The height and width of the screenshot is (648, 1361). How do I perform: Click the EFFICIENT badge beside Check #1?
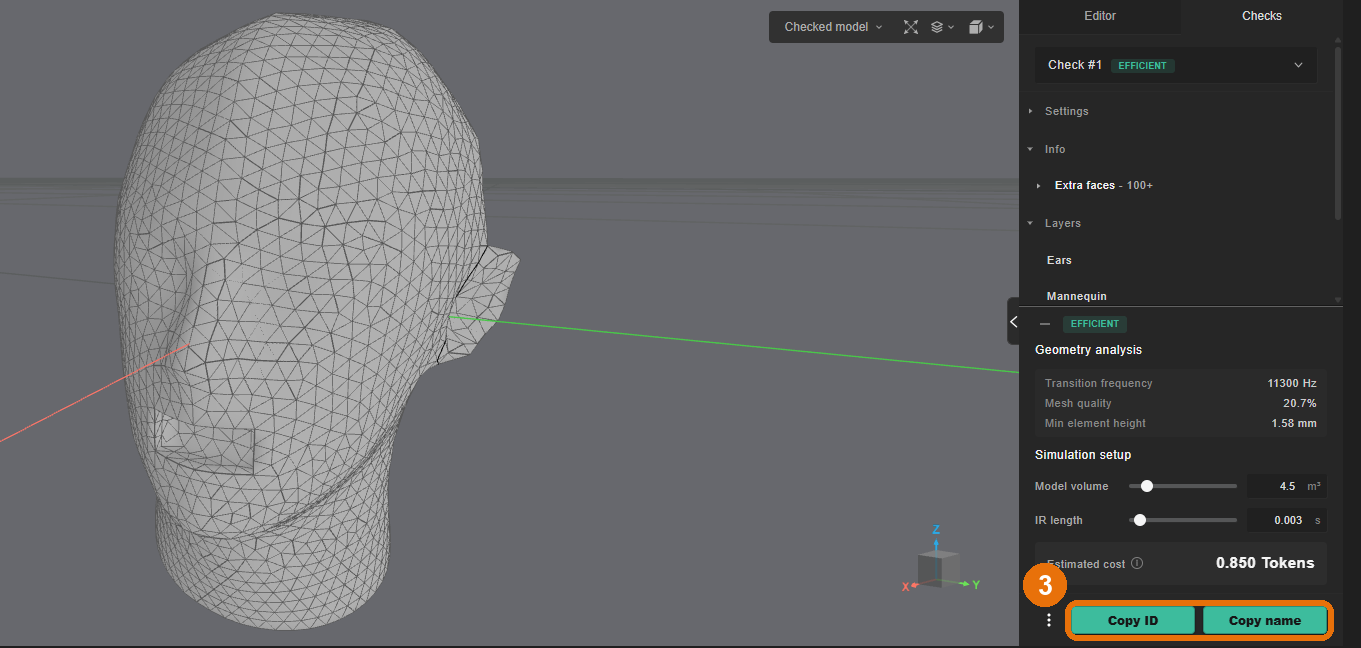[1143, 65]
